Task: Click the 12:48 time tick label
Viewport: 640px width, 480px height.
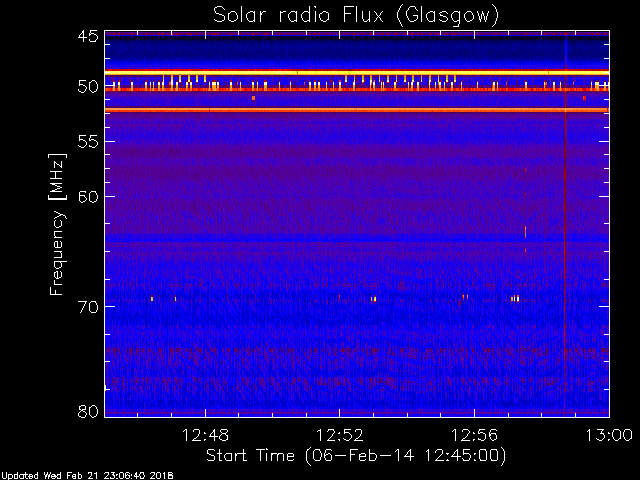Action: pos(205,435)
